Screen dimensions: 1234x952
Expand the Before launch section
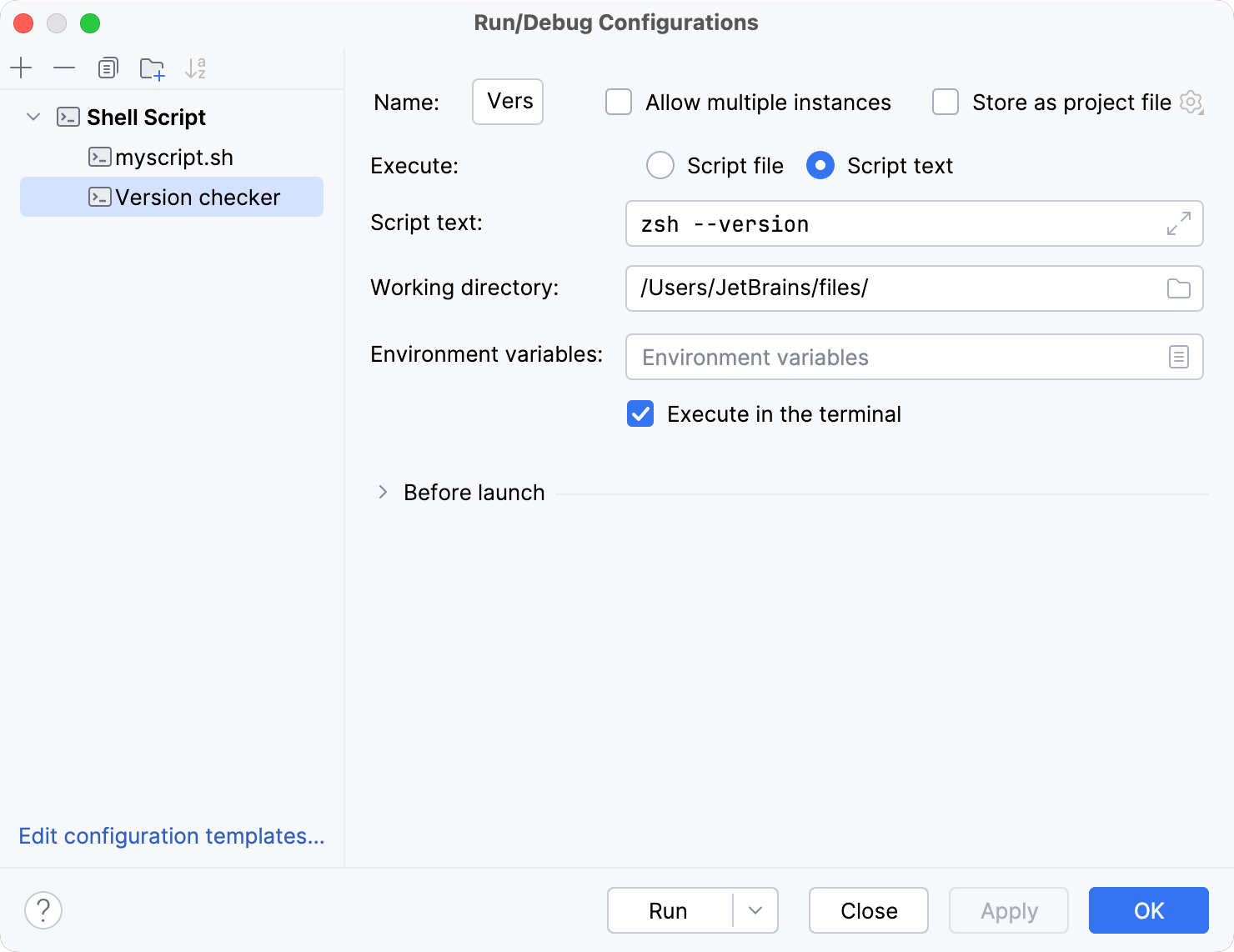tap(383, 492)
